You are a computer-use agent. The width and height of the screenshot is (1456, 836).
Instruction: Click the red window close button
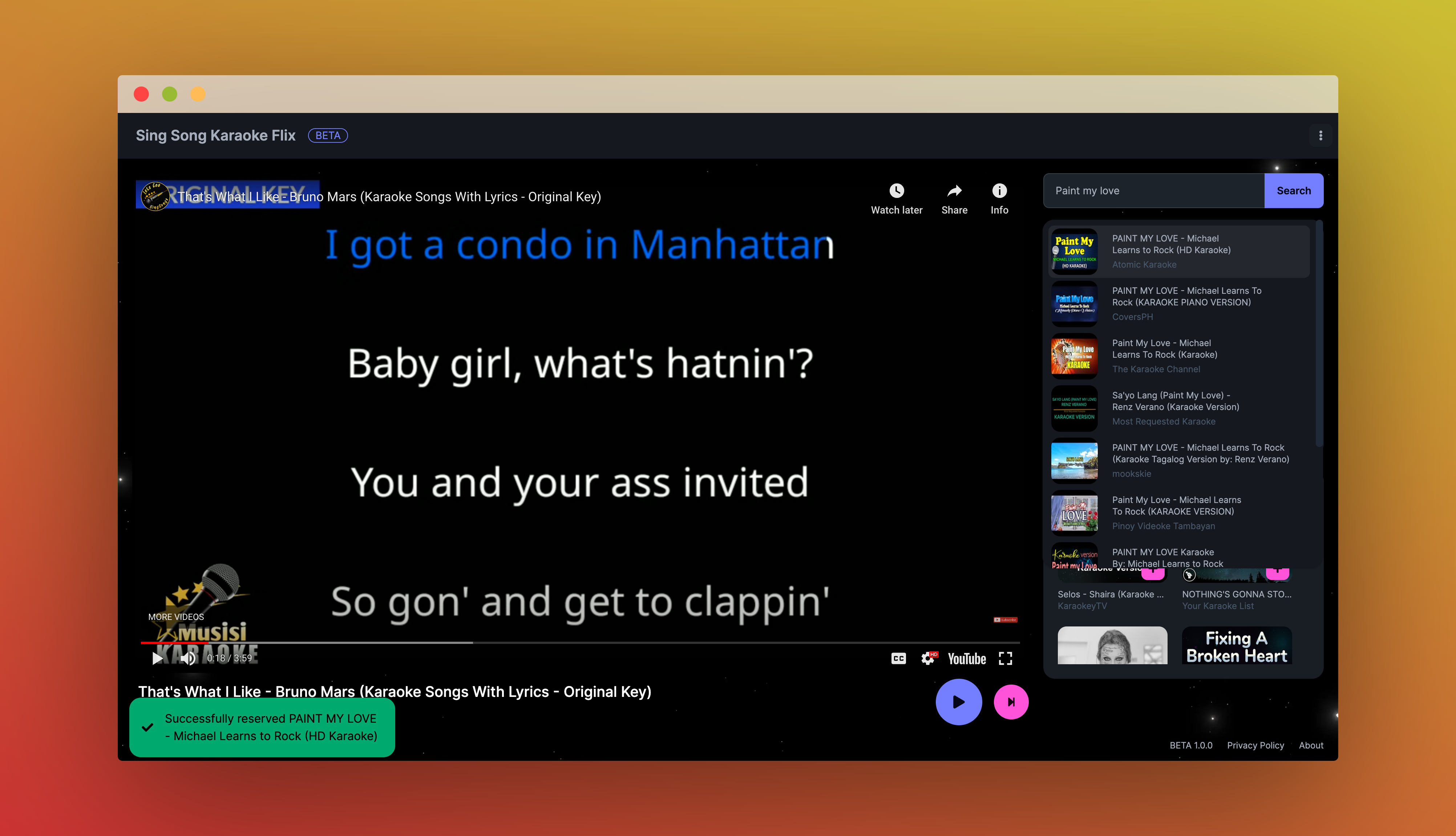click(141, 94)
